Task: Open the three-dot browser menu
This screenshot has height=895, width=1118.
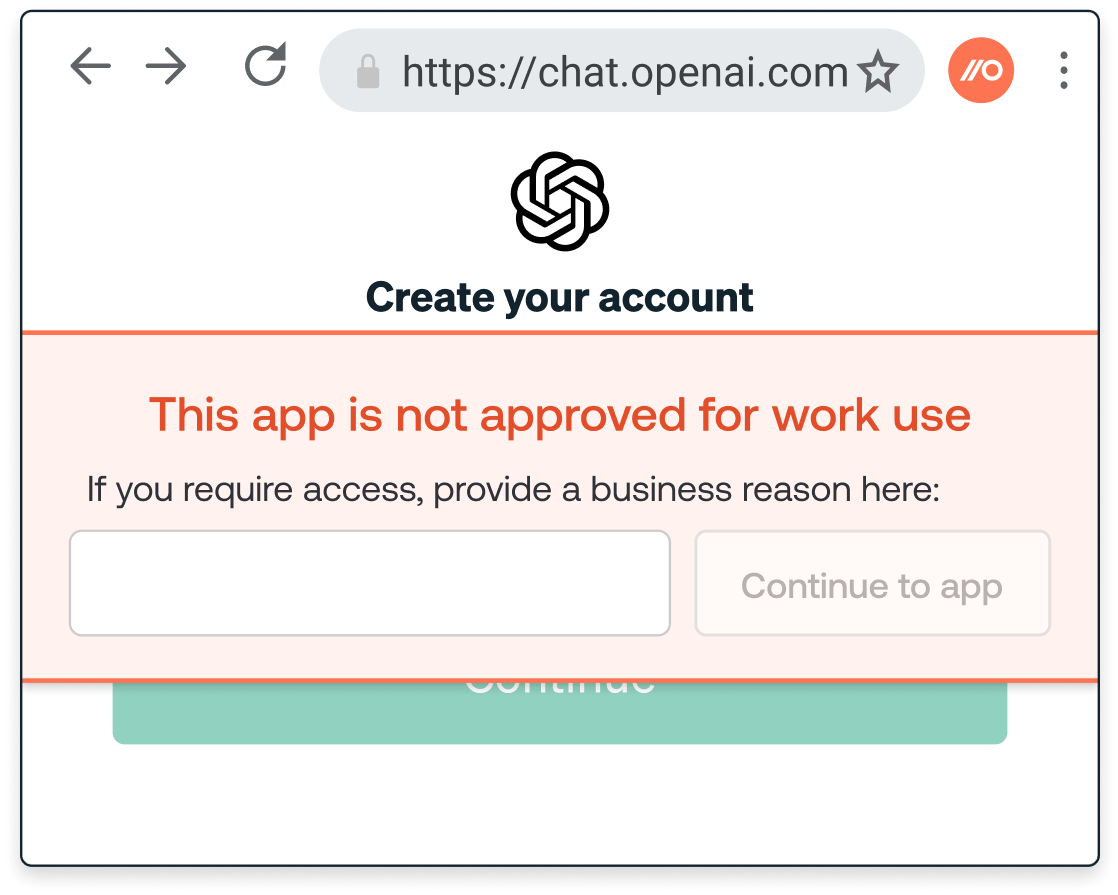Action: click(1064, 70)
